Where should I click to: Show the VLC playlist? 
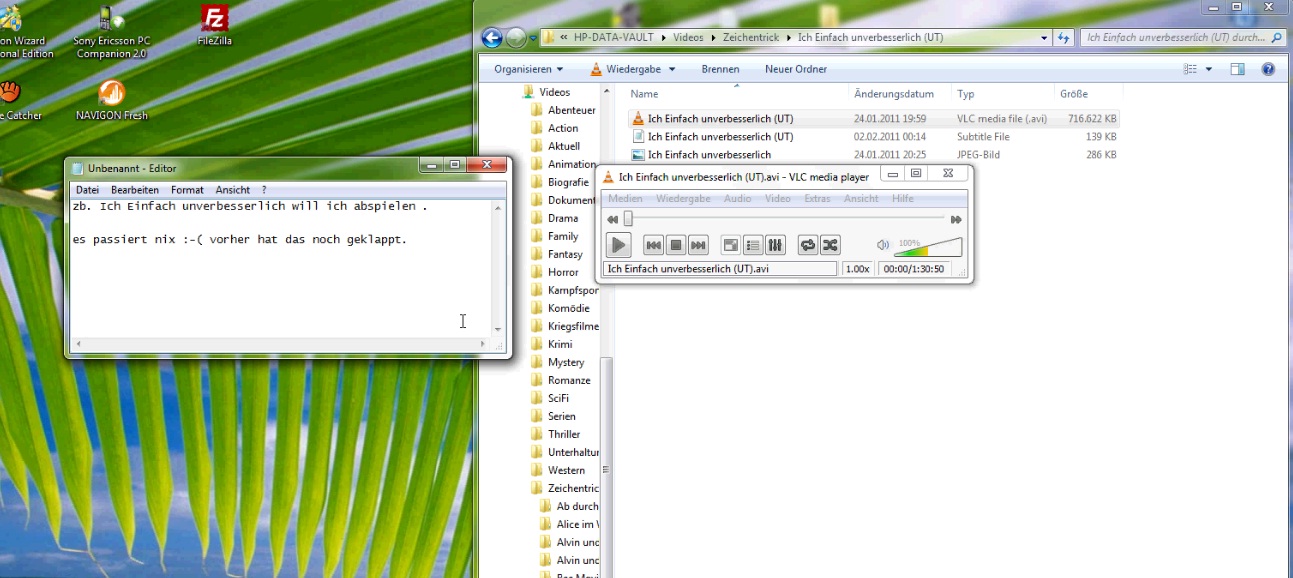(x=753, y=245)
